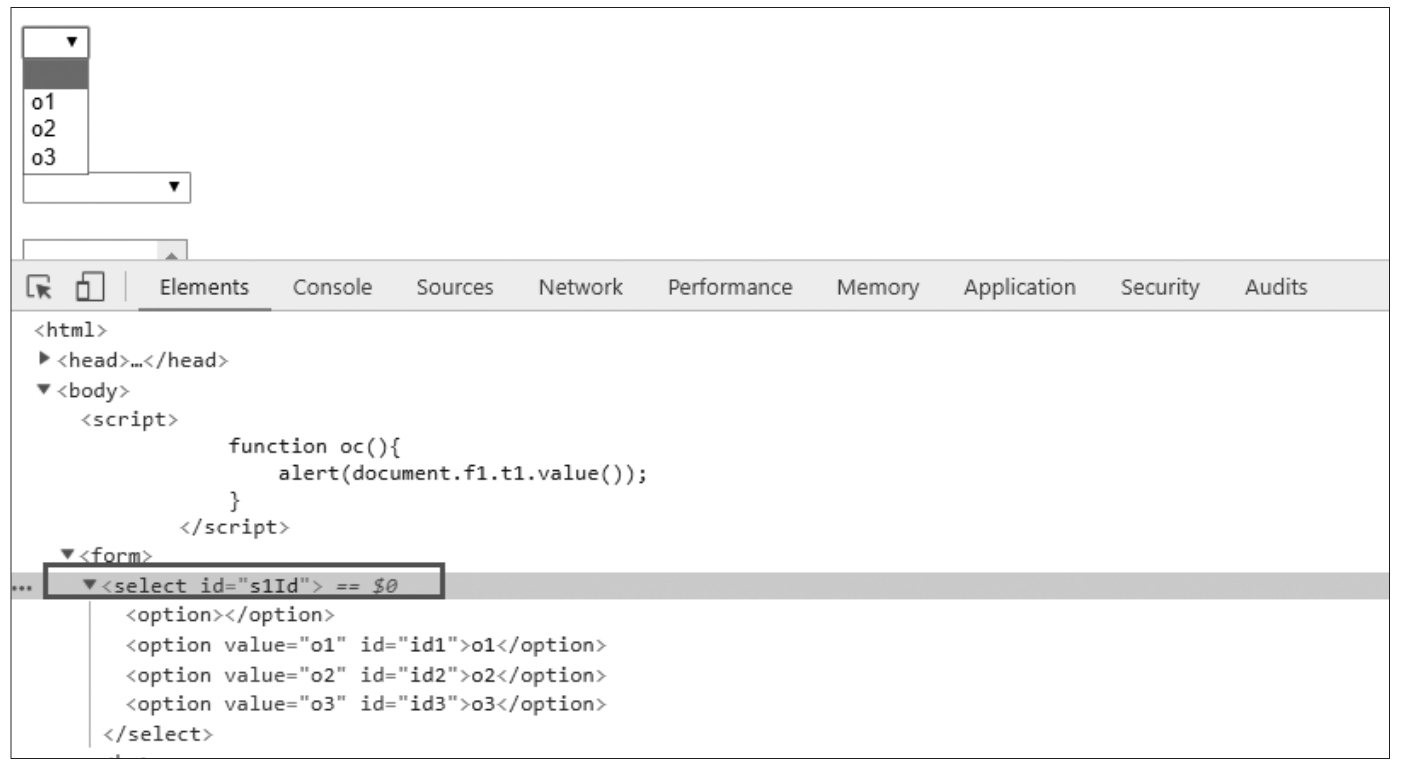
Task: Open the second empty dropdown
Action: pos(106,187)
